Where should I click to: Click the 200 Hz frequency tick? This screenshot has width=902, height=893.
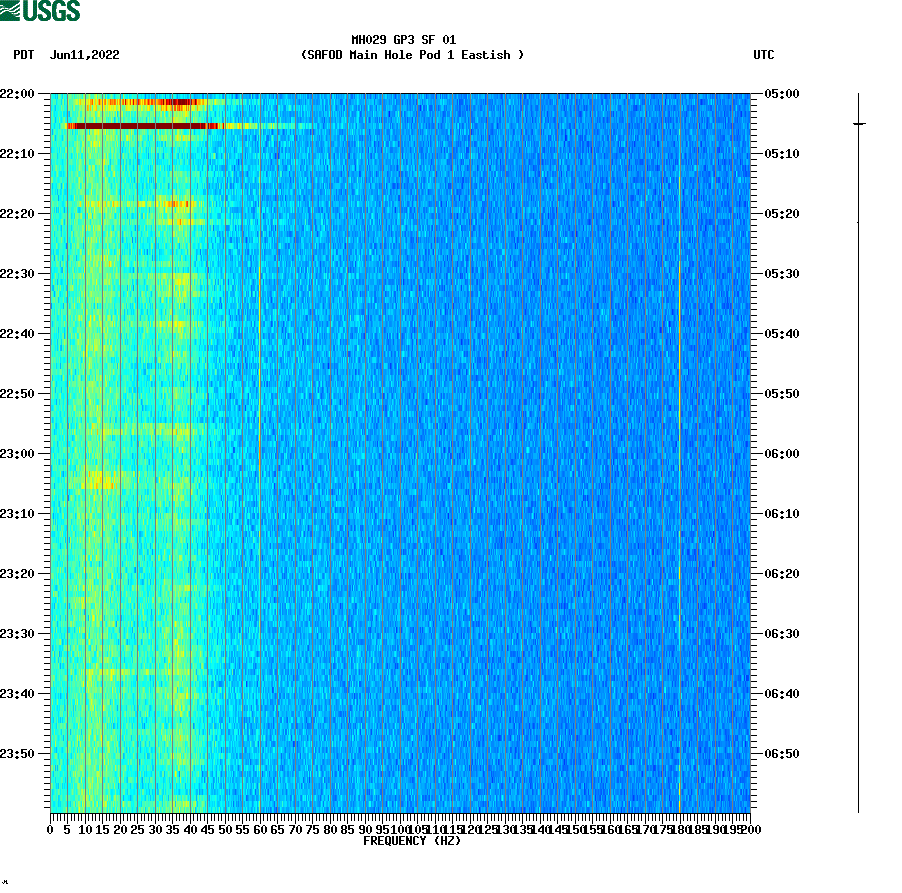(751, 828)
